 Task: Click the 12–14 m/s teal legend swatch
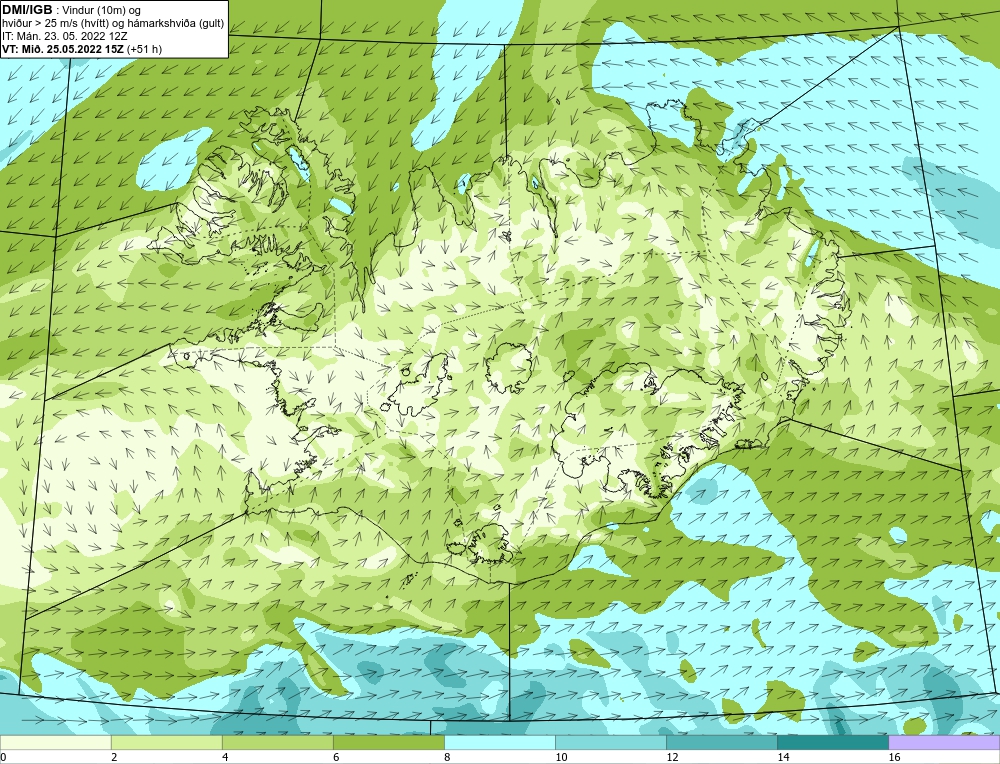(721, 742)
